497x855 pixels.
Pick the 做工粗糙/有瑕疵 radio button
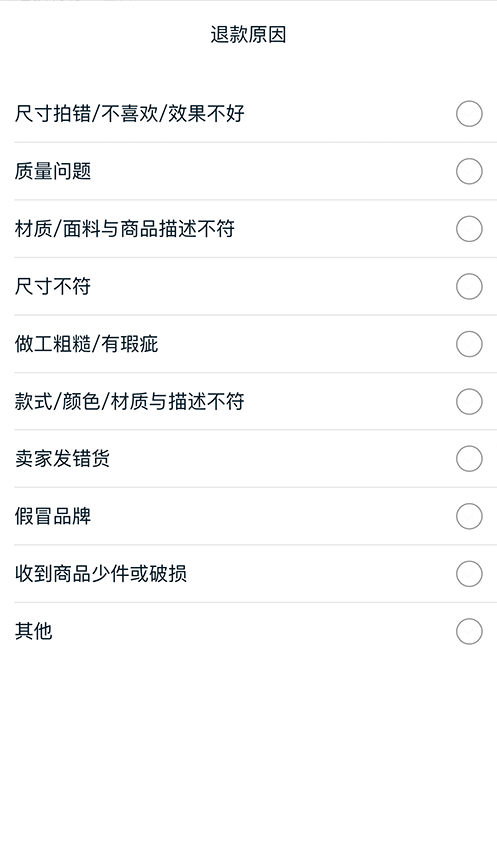click(469, 344)
